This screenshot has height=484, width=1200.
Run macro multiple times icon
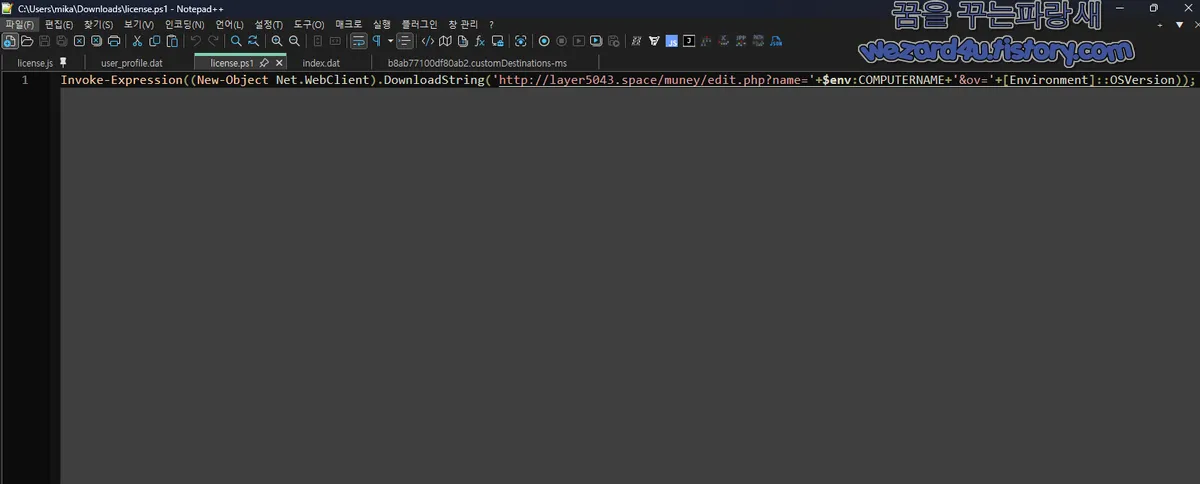coord(596,41)
